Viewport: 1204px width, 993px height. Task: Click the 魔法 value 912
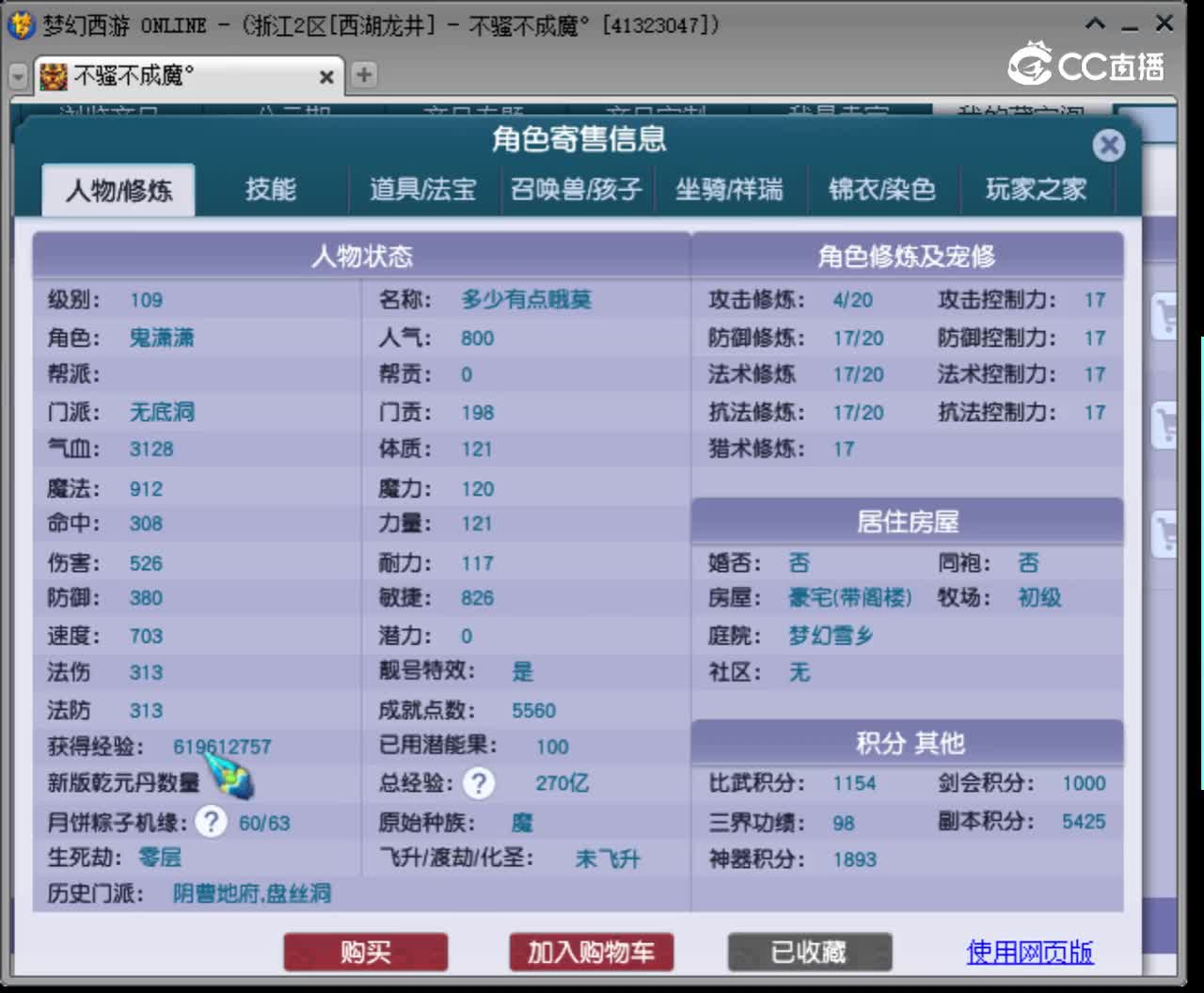[146, 489]
